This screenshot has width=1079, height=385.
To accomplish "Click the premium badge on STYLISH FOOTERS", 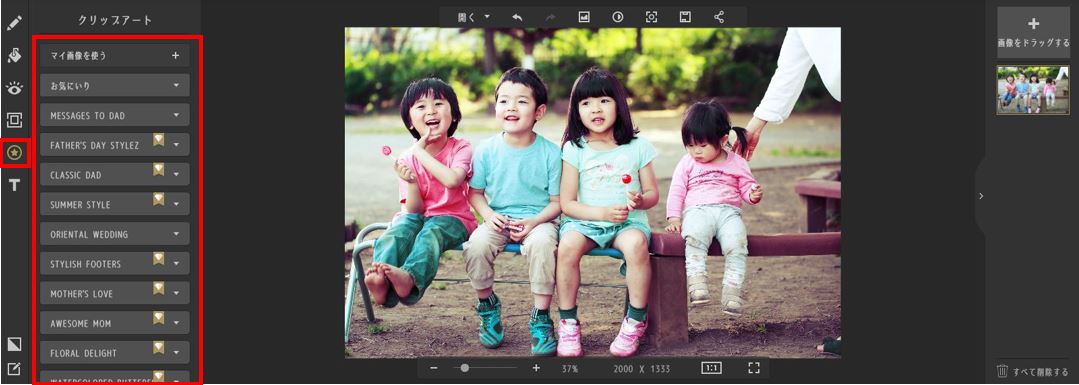I will point(158,258).
